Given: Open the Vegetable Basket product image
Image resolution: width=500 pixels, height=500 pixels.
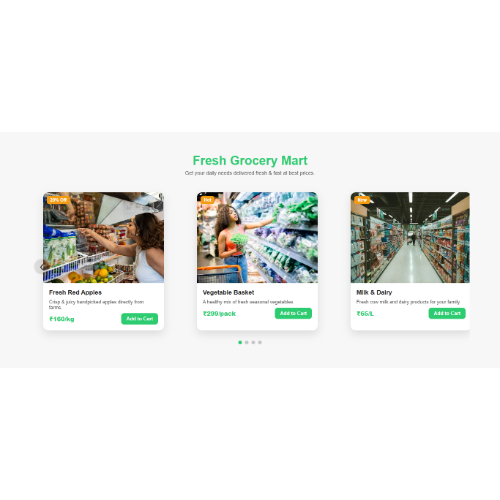Looking at the screenshot, I should tap(257, 237).
